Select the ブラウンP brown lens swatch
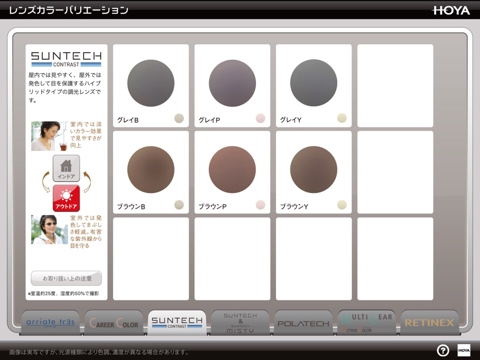Viewport: 480px width, 360px height. point(232,169)
